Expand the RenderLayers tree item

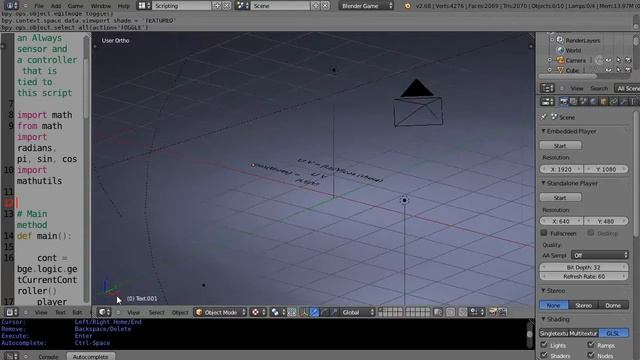coord(552,40)
